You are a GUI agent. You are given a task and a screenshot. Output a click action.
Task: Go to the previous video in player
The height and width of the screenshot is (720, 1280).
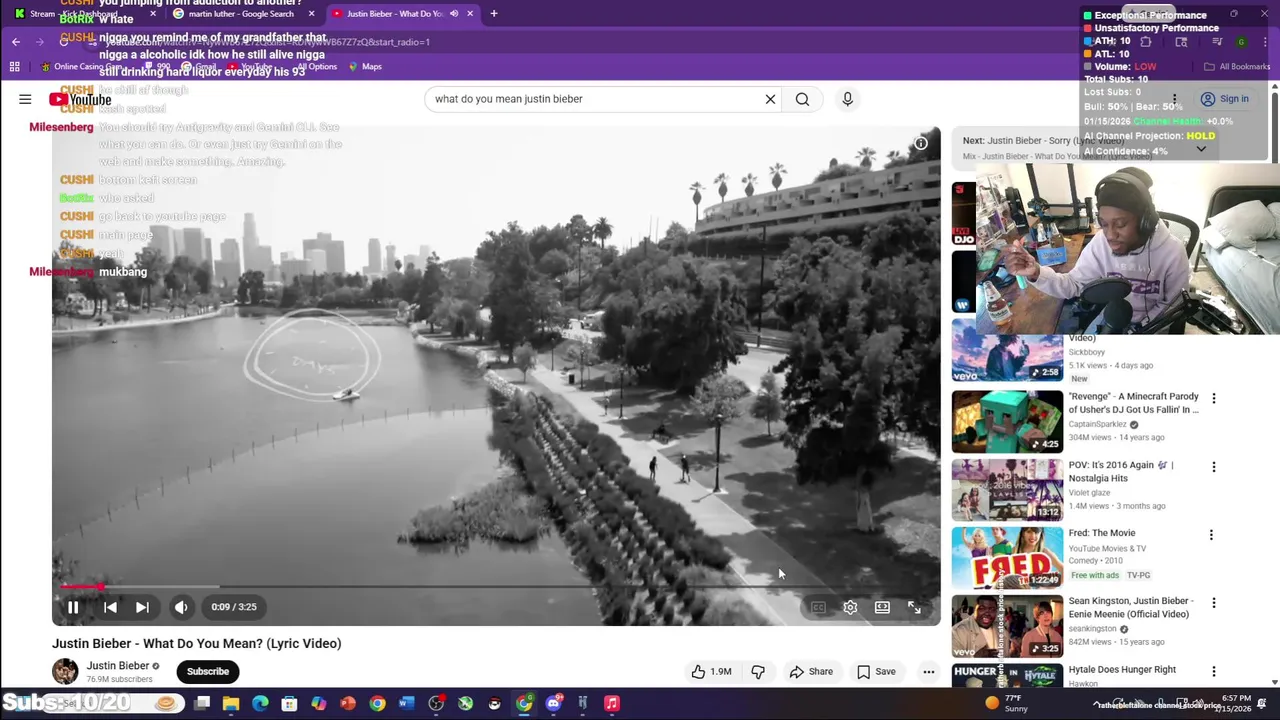(110, 607)
